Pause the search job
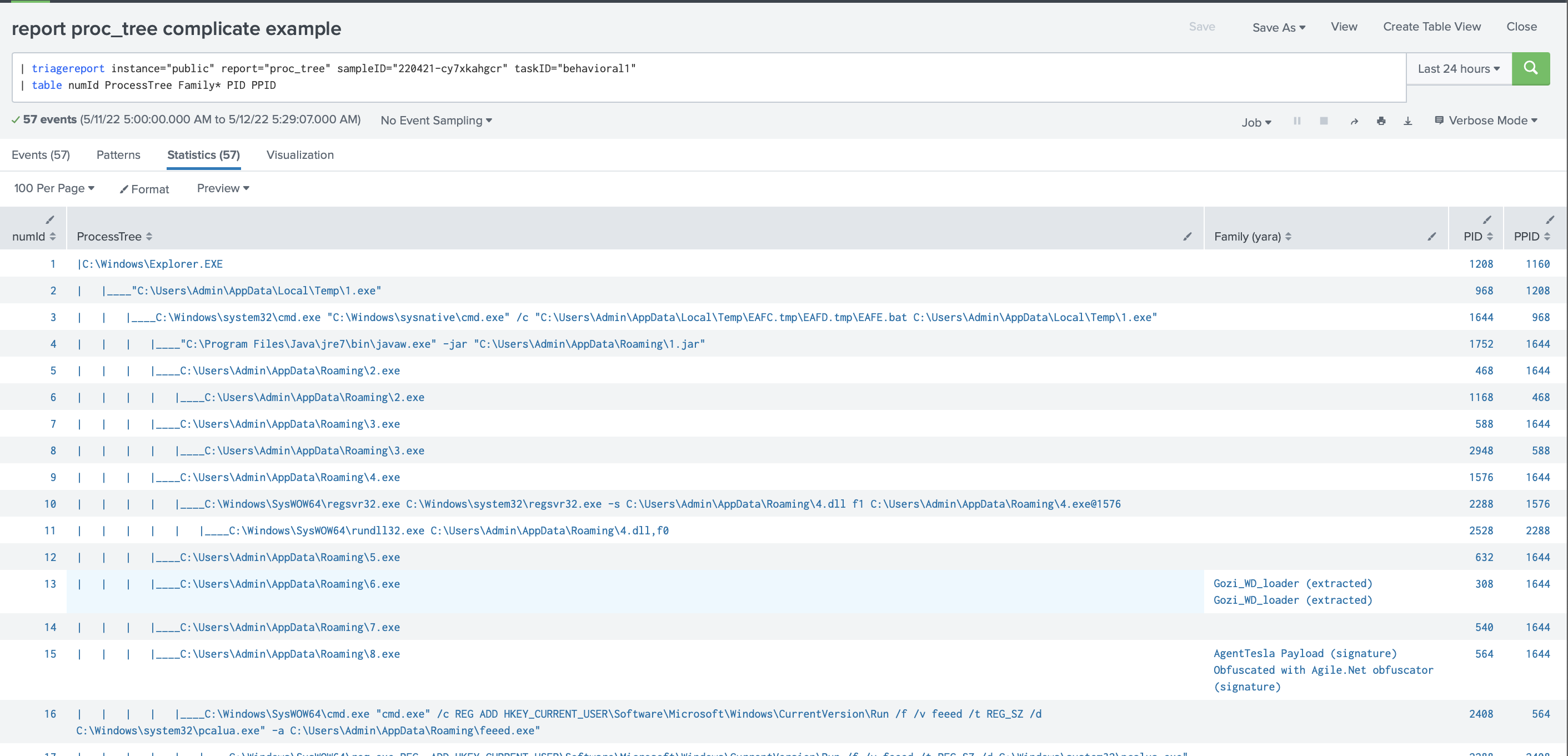This screenshot has width=1568, height=756. (x=1297, y=121)
